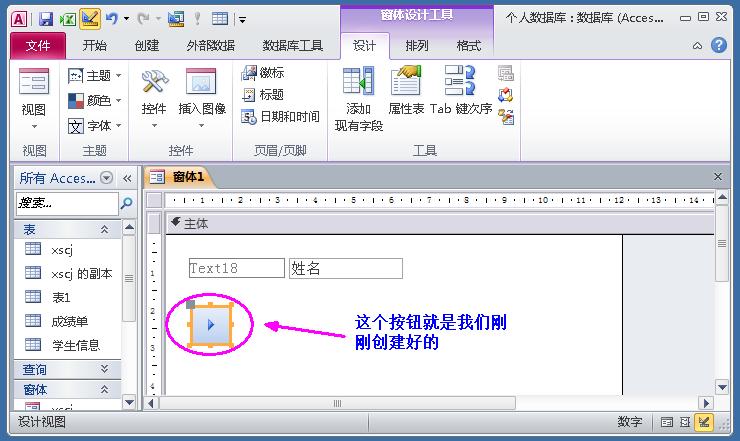Switch to Layout View in the status bar
Viewport: 740px width, 441px height.
(685, 422)
